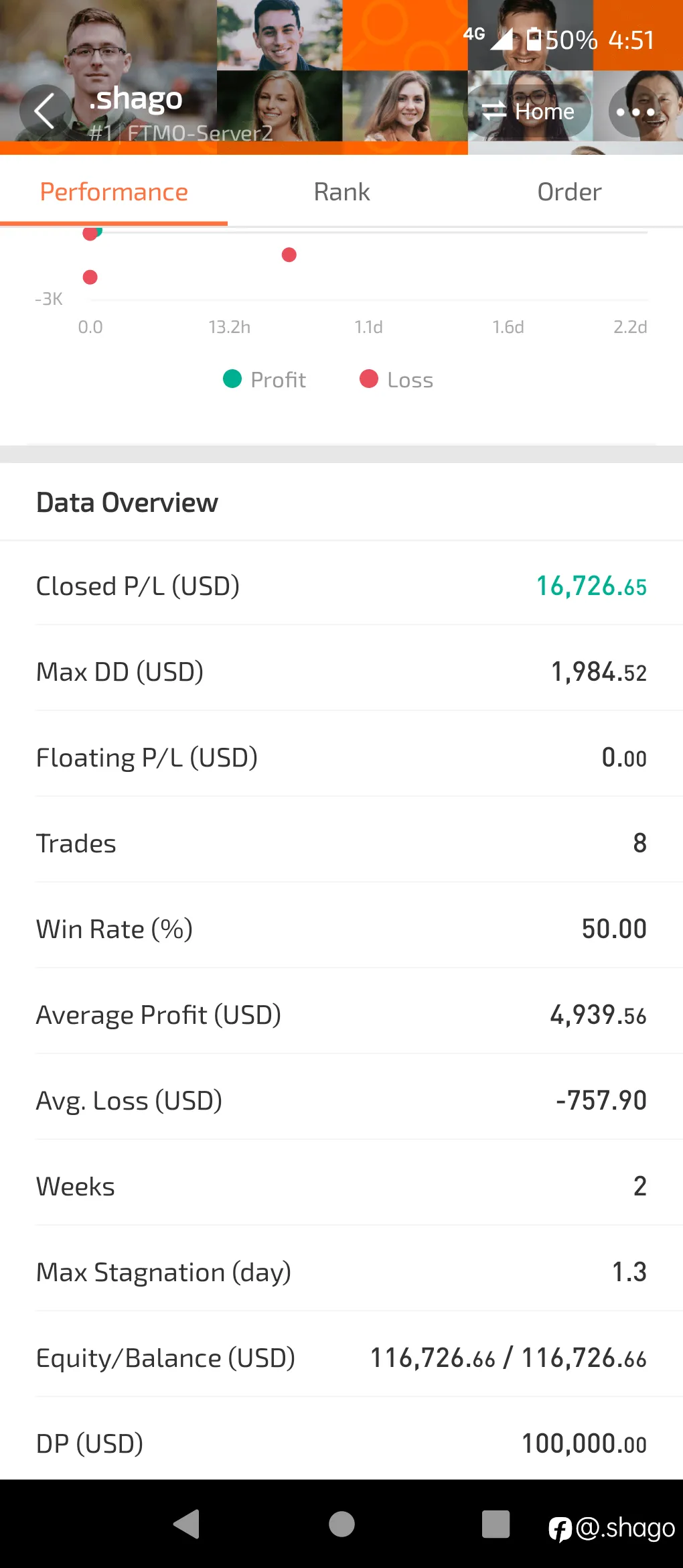This screenshot has width=683, height=1568.
Task: Tap the FTMO-Server2 server label
Action: tap(200, 133)
